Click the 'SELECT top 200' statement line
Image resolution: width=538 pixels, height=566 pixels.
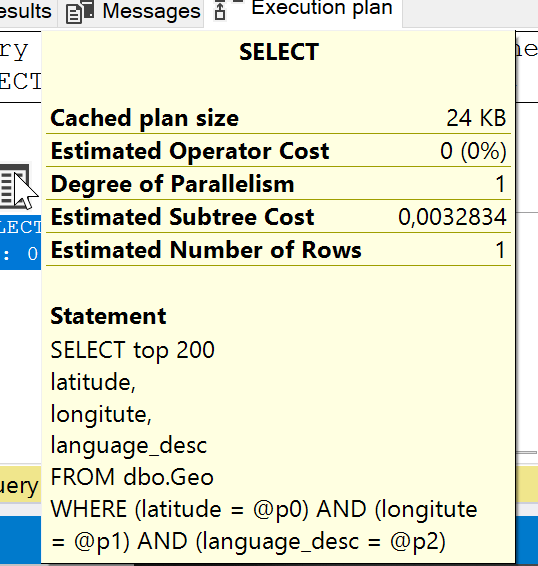[133, 350]
